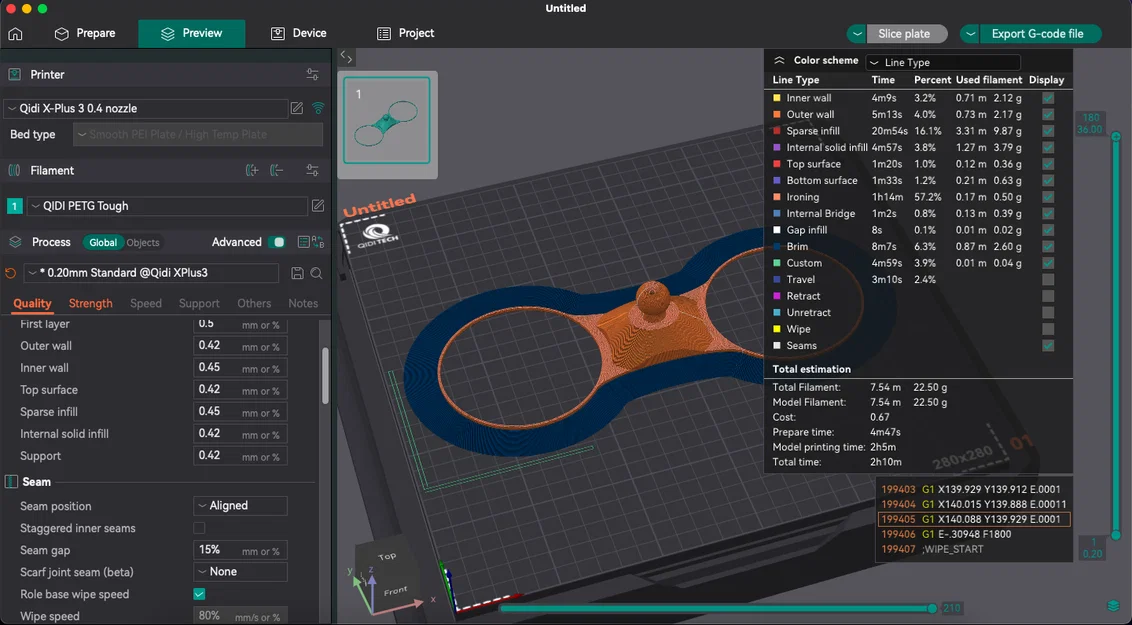Click the vertical layer slider top handle
The image size is (1132, 625).
1115,136
